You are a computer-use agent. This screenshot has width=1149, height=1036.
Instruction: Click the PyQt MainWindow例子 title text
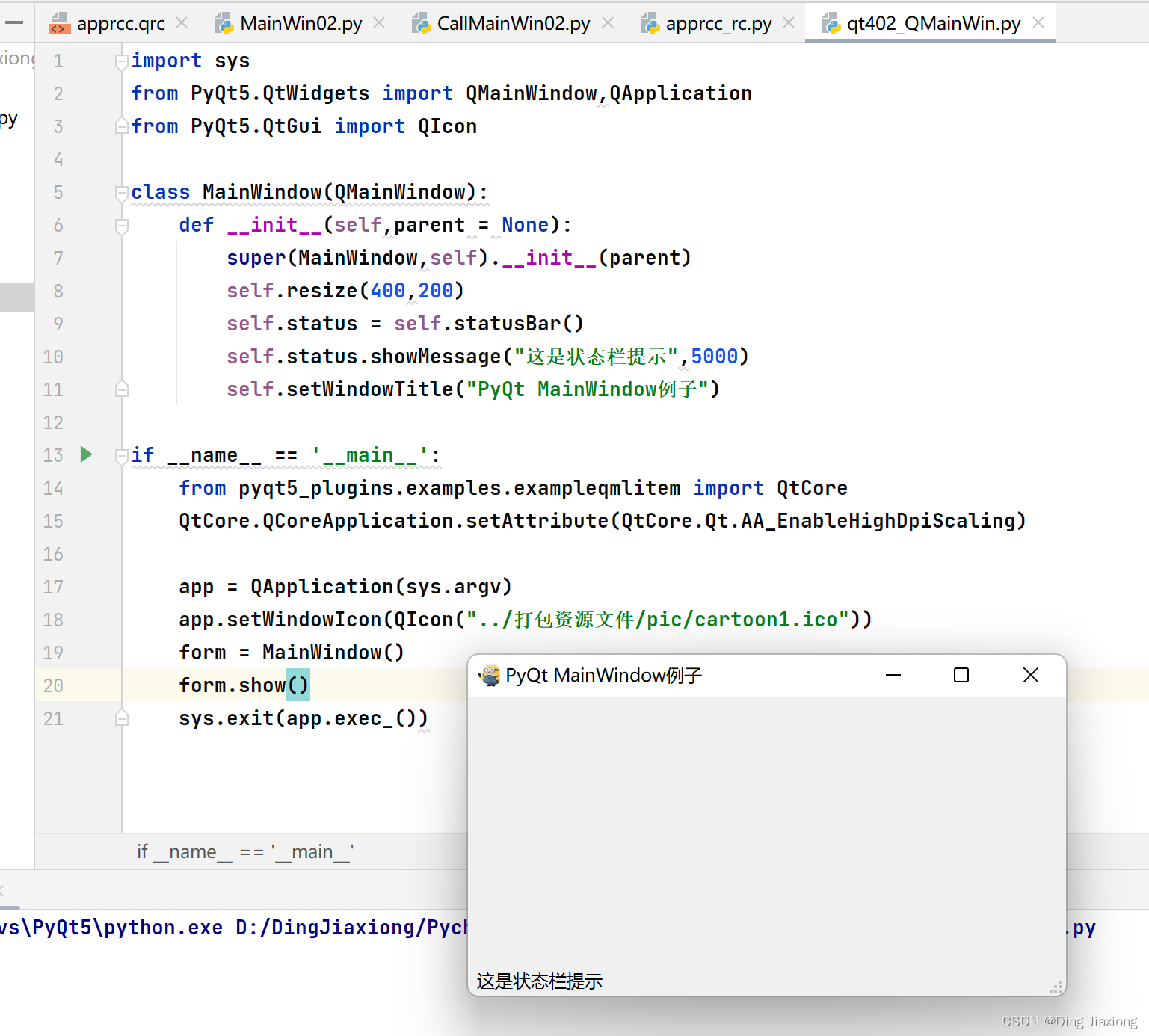[x=604, y=676]
